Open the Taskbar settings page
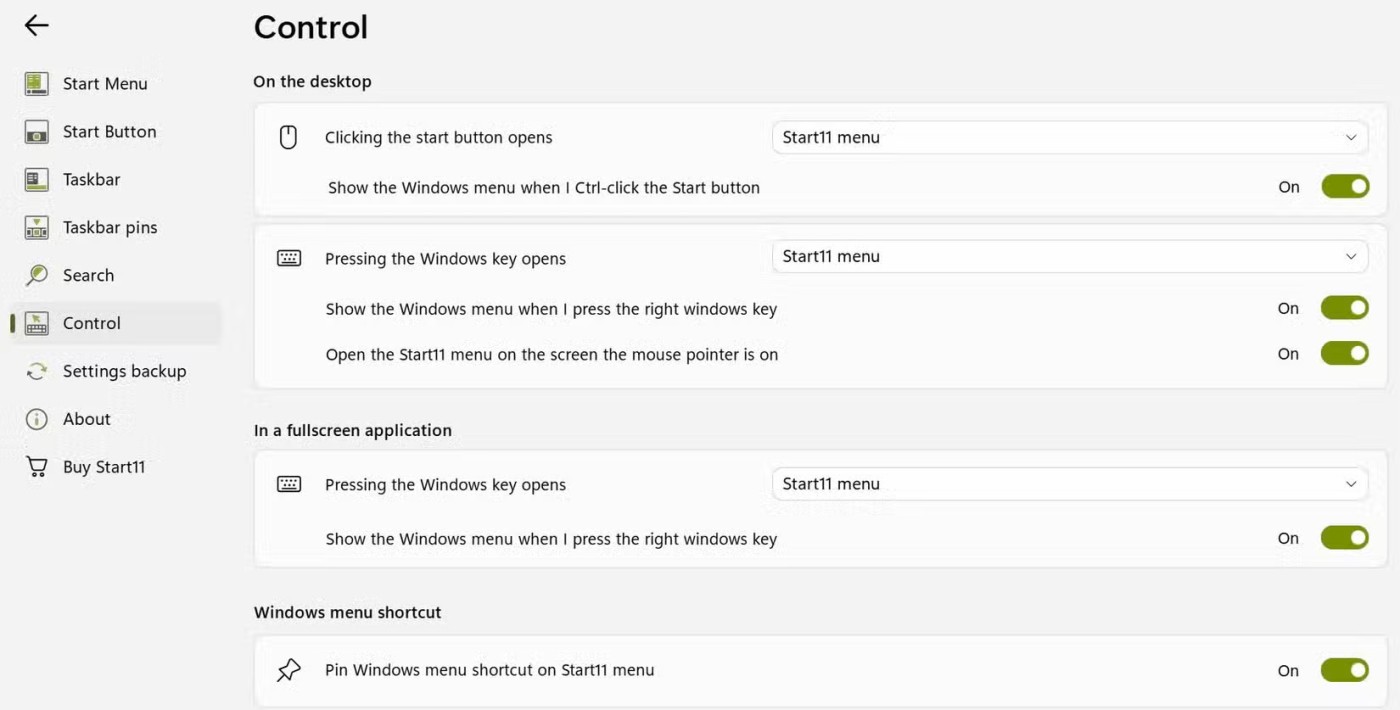This screenshot has height=710, width=1400. point(91,180)
